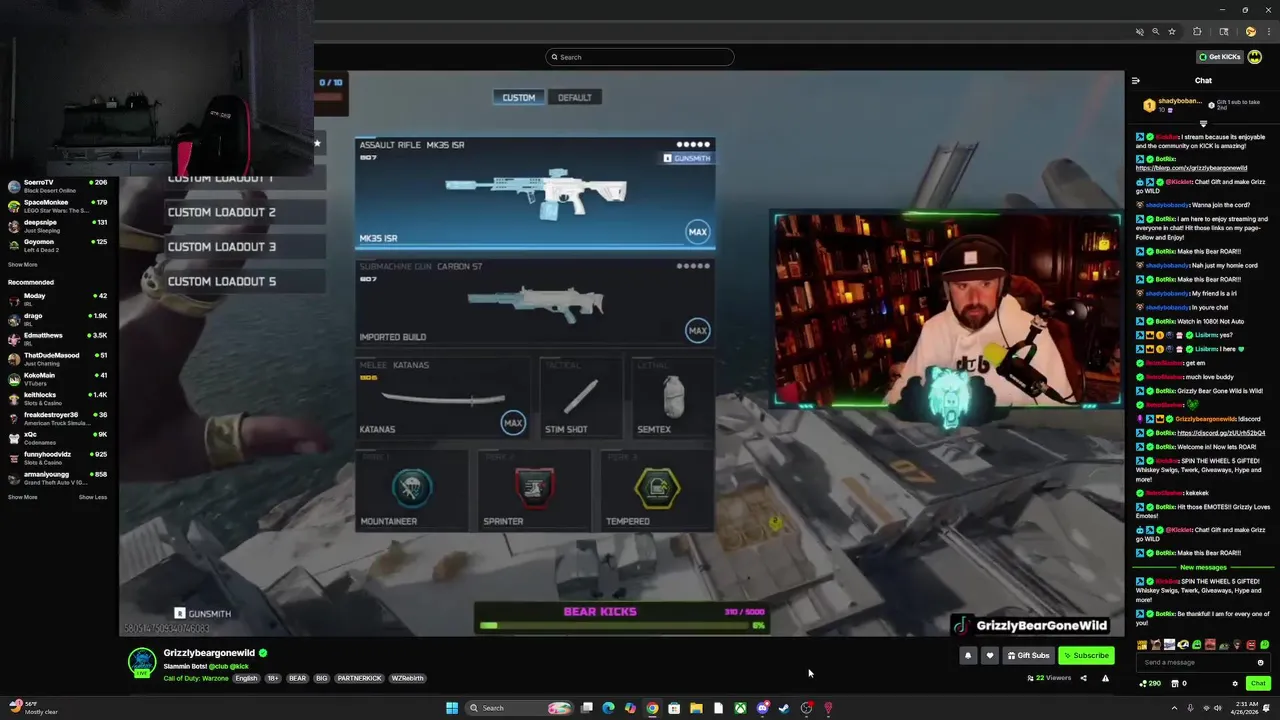Image resolution: width=1280 pixels, height=720 pixels.
Task: Bookmark this page with the star icon
Action: [1172, 32]
